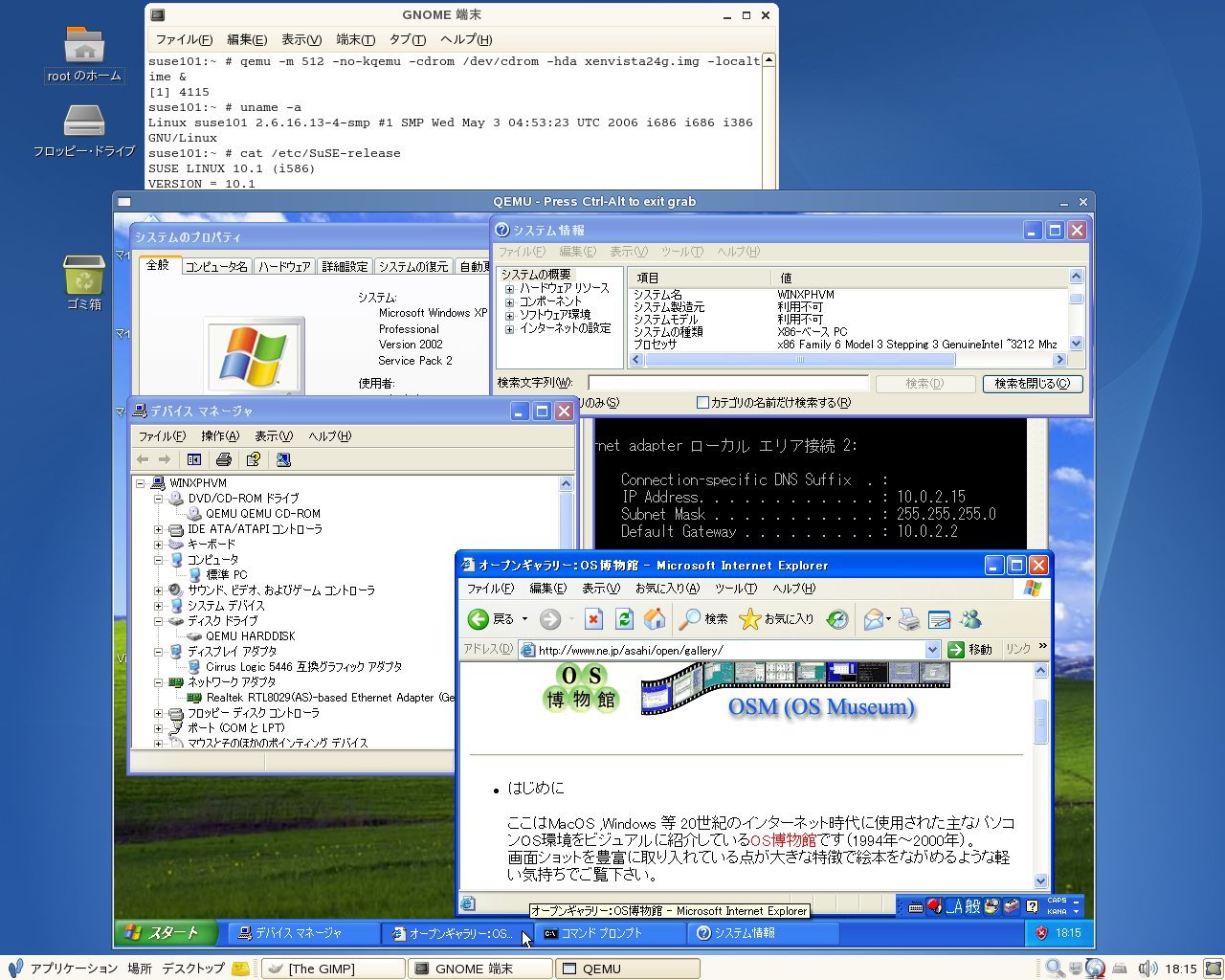This screenshot has height=980, width=1225.
Task: Click the Internet Explorer Print icon
Action: click(909, 619)
